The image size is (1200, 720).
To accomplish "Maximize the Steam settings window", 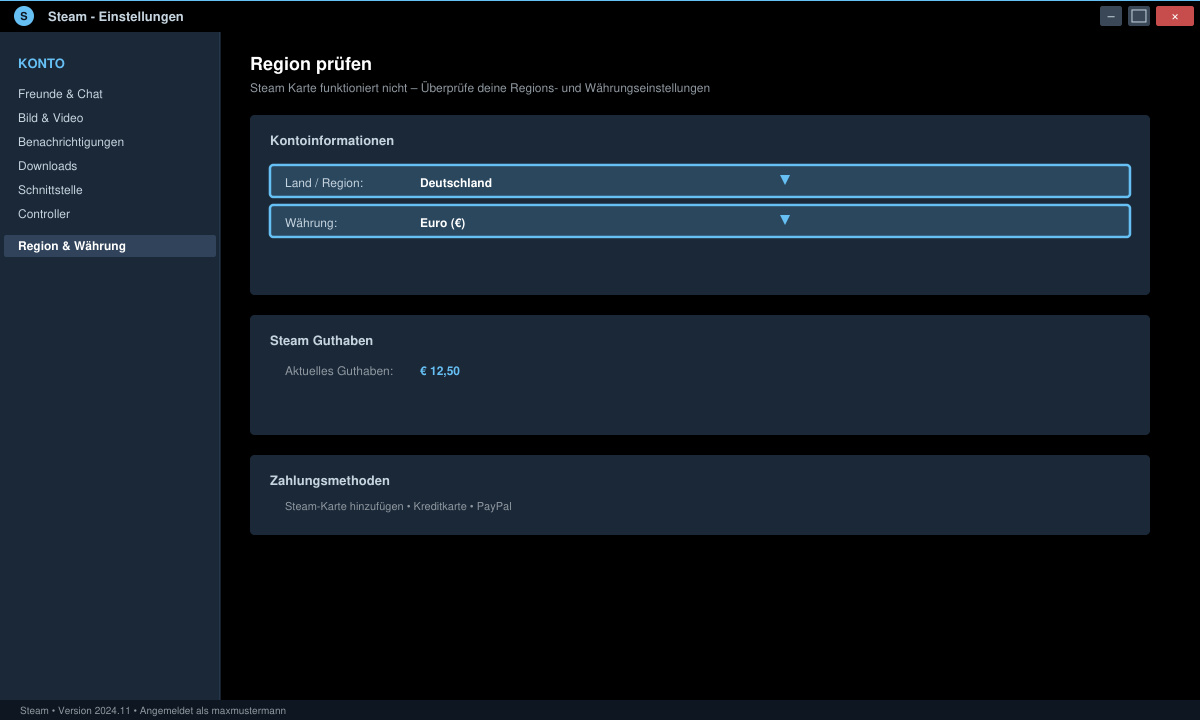I will click(x=1139, y=16).
